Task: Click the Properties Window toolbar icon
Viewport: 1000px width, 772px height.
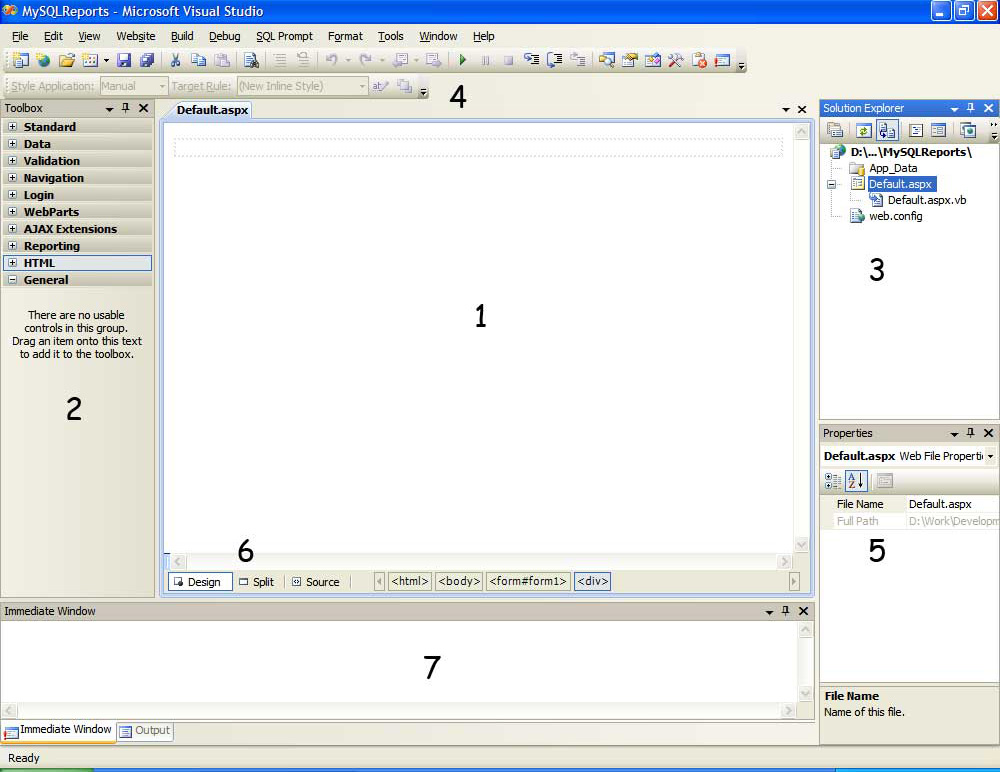Action: tap(630, 60)
